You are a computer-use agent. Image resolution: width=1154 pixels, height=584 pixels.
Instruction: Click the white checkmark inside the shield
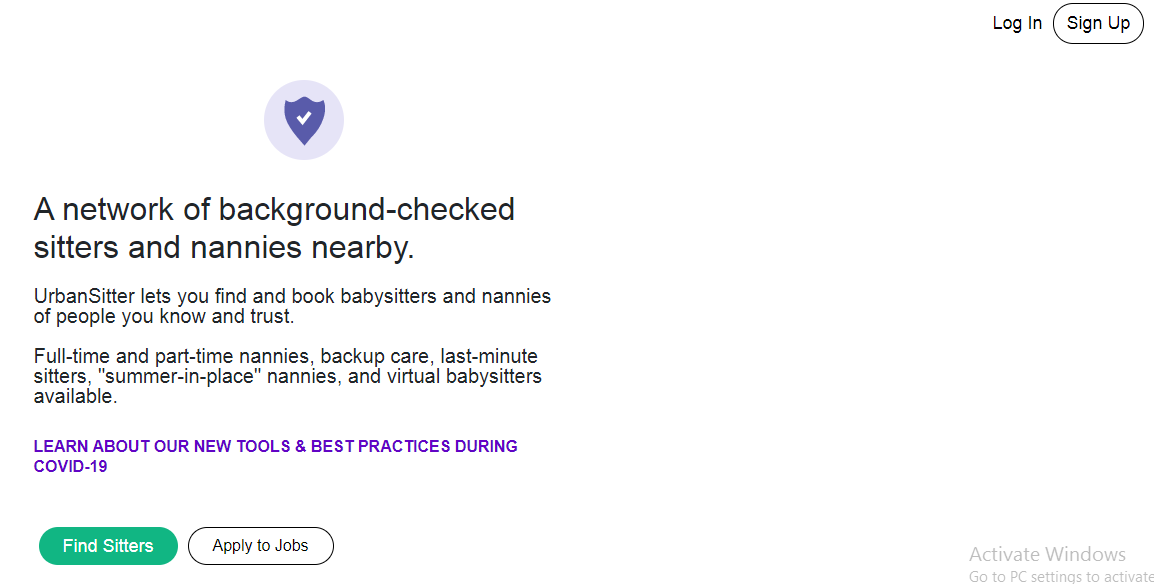[x=304, y=117]
